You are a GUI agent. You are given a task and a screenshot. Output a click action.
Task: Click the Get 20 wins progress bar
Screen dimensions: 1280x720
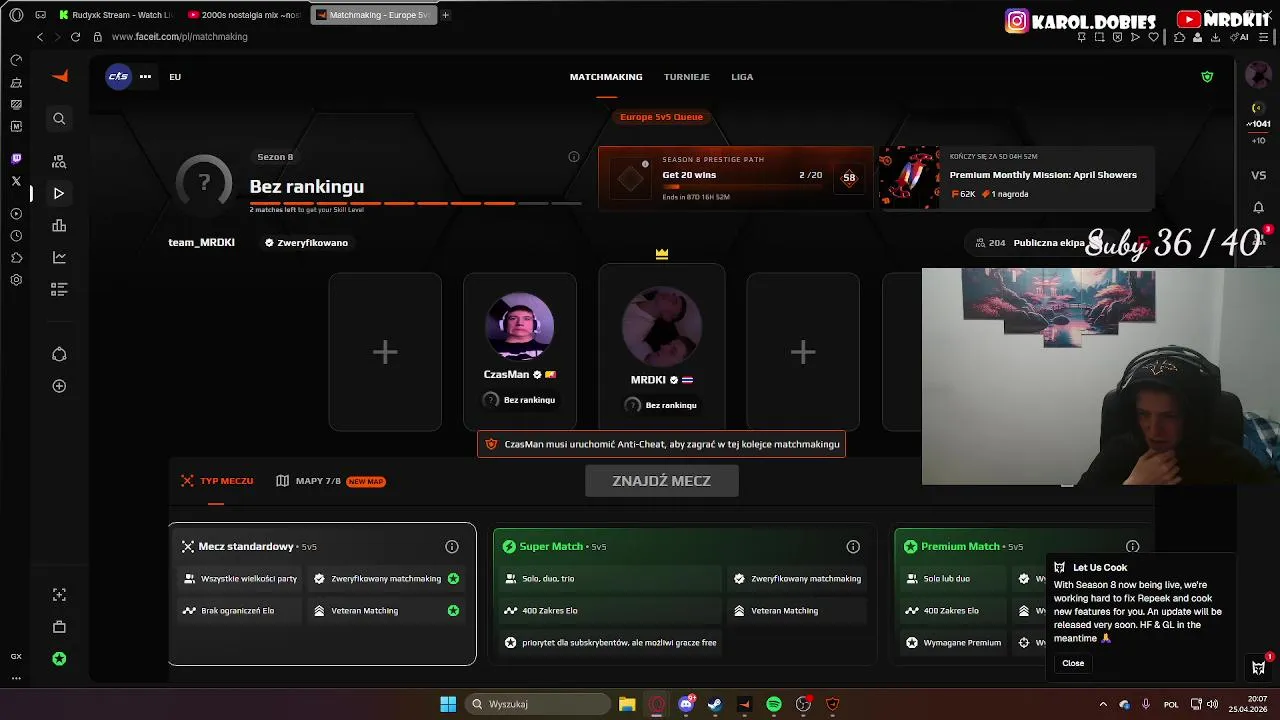pyautogui.click(x=742, y=187)
